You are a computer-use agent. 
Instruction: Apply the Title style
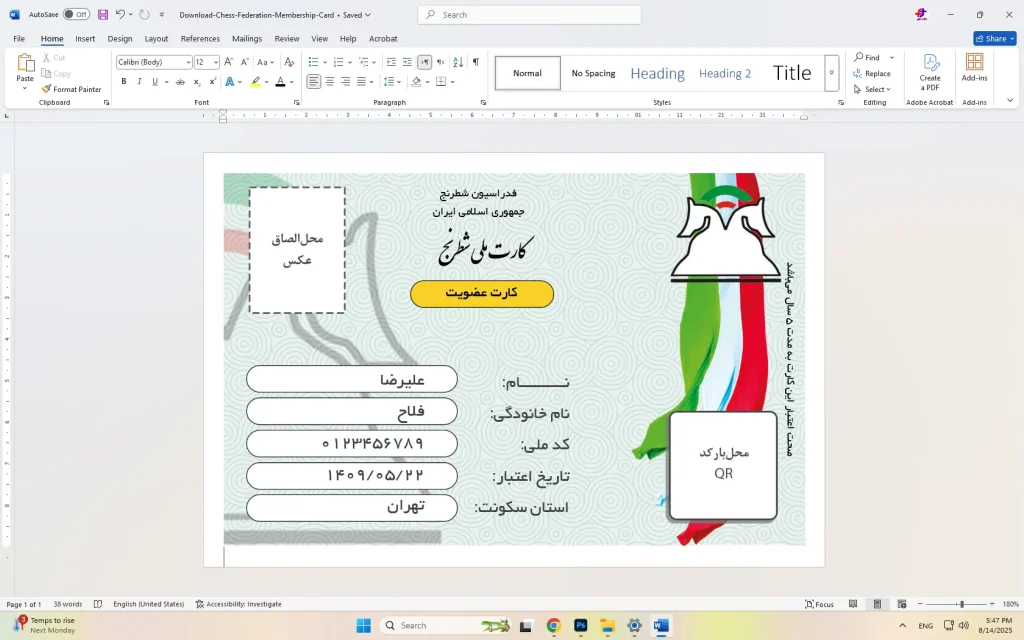click(792, 73)
